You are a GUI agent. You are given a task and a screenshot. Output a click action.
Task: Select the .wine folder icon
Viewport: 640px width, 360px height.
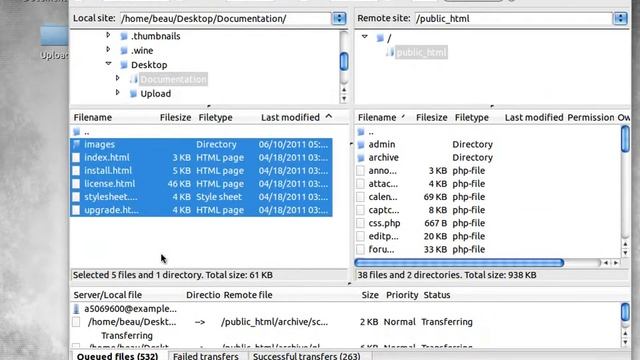click(x=124, y=50)
